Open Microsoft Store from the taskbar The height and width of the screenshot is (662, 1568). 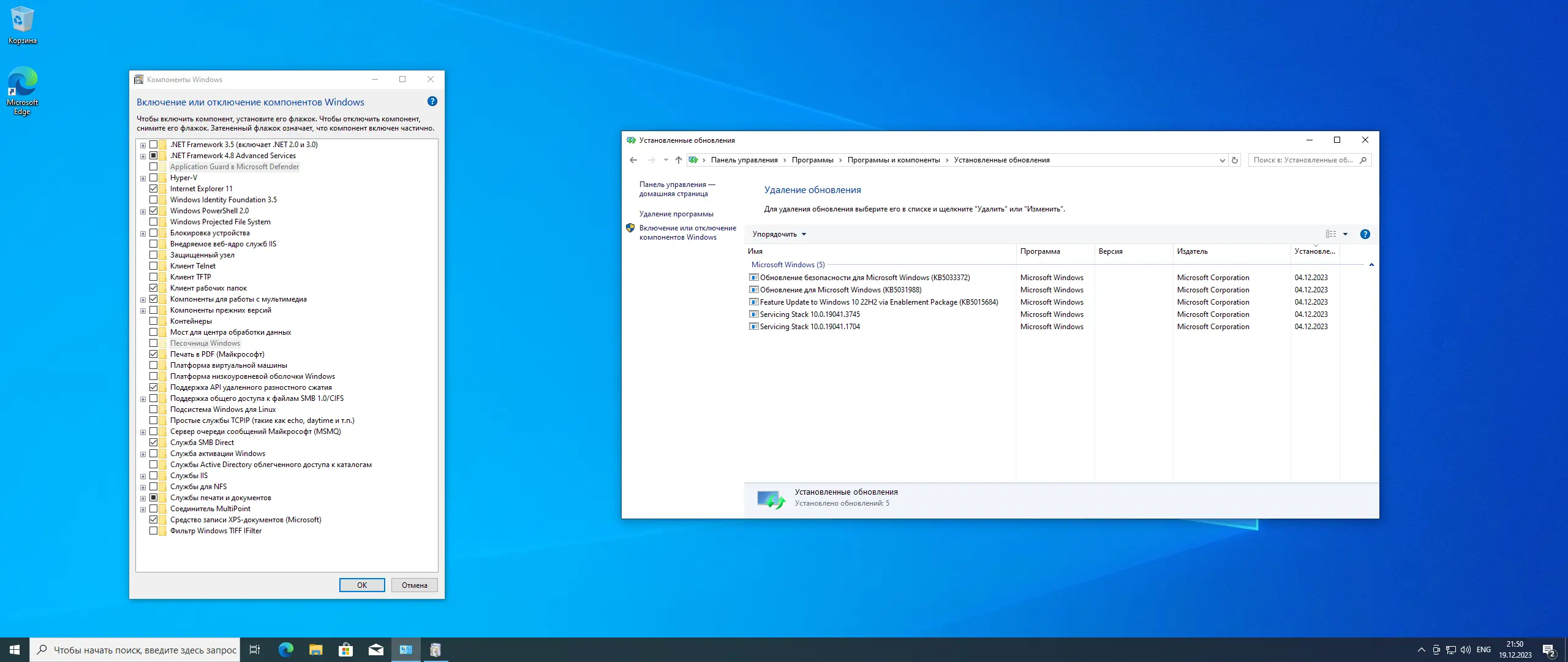pos(346,650)
